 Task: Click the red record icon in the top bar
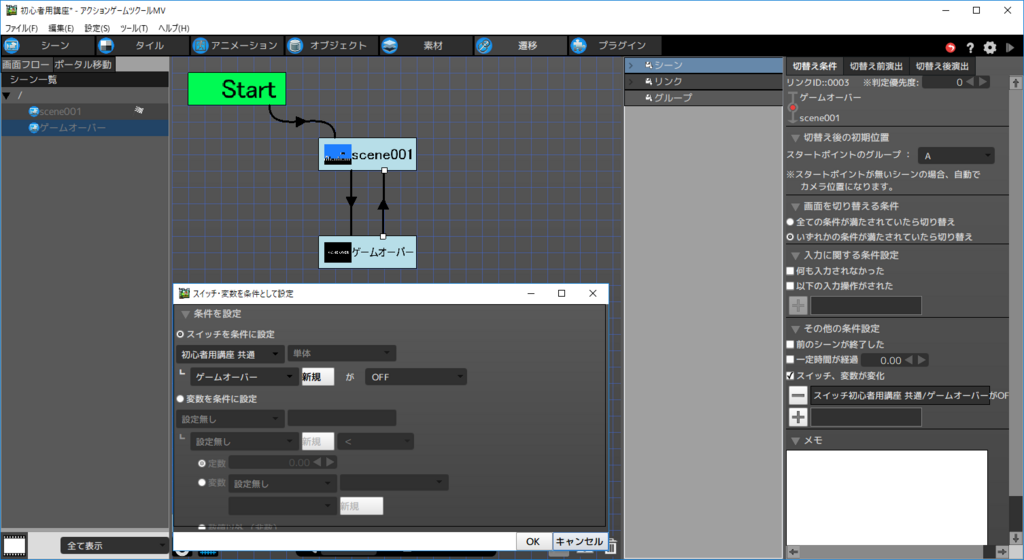tap(950, 48)
